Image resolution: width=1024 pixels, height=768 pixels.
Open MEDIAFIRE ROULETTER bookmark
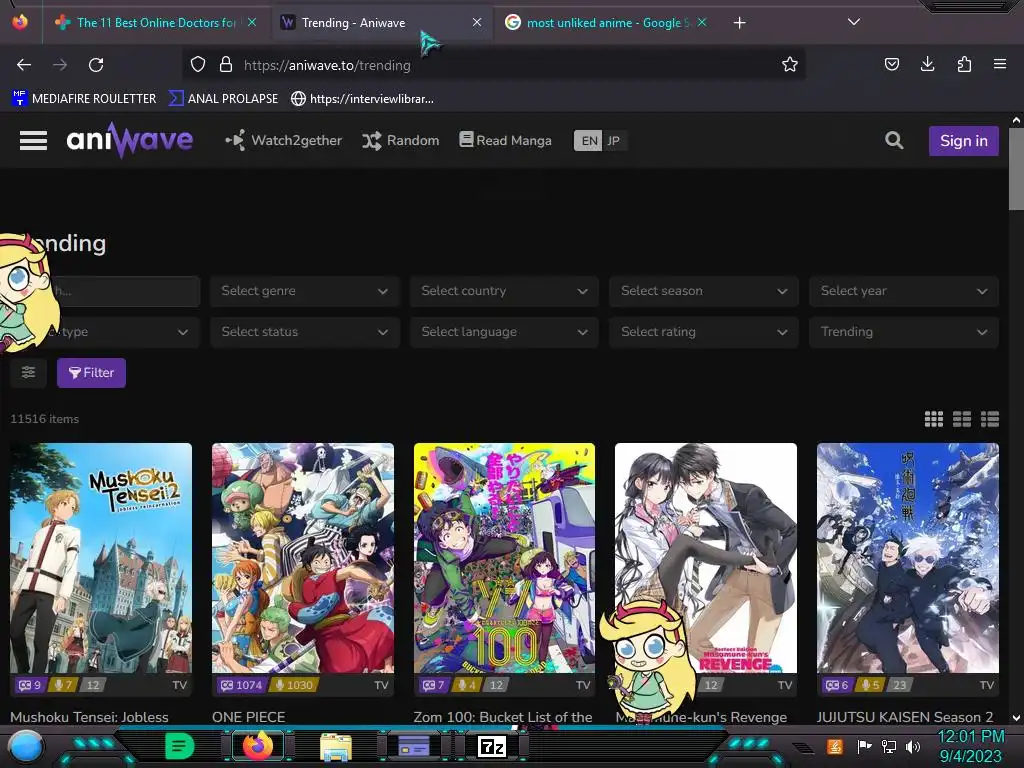tap(84, 99)
